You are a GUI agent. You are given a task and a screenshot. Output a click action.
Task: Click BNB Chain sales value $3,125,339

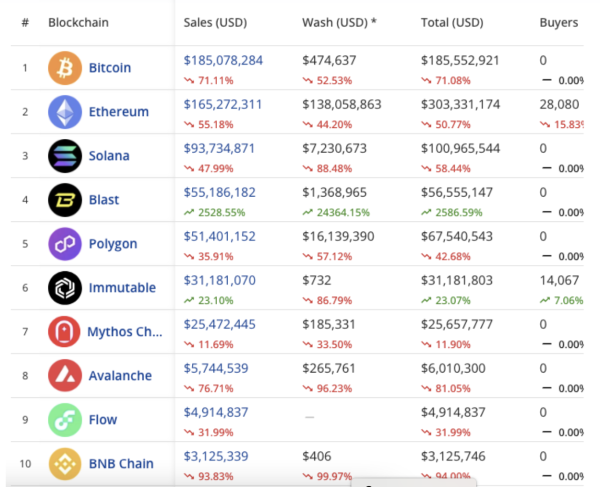coord(216,456)
